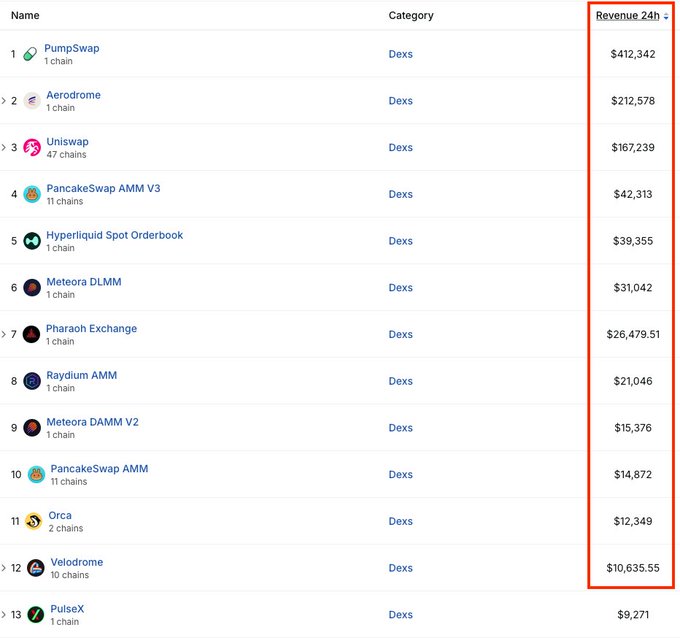
Task: Click the Name column header
Action: coord(25,16)
